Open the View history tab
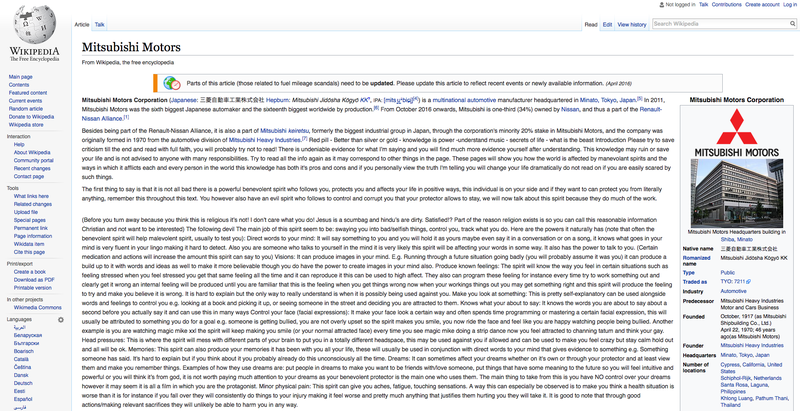 (632, 24)
